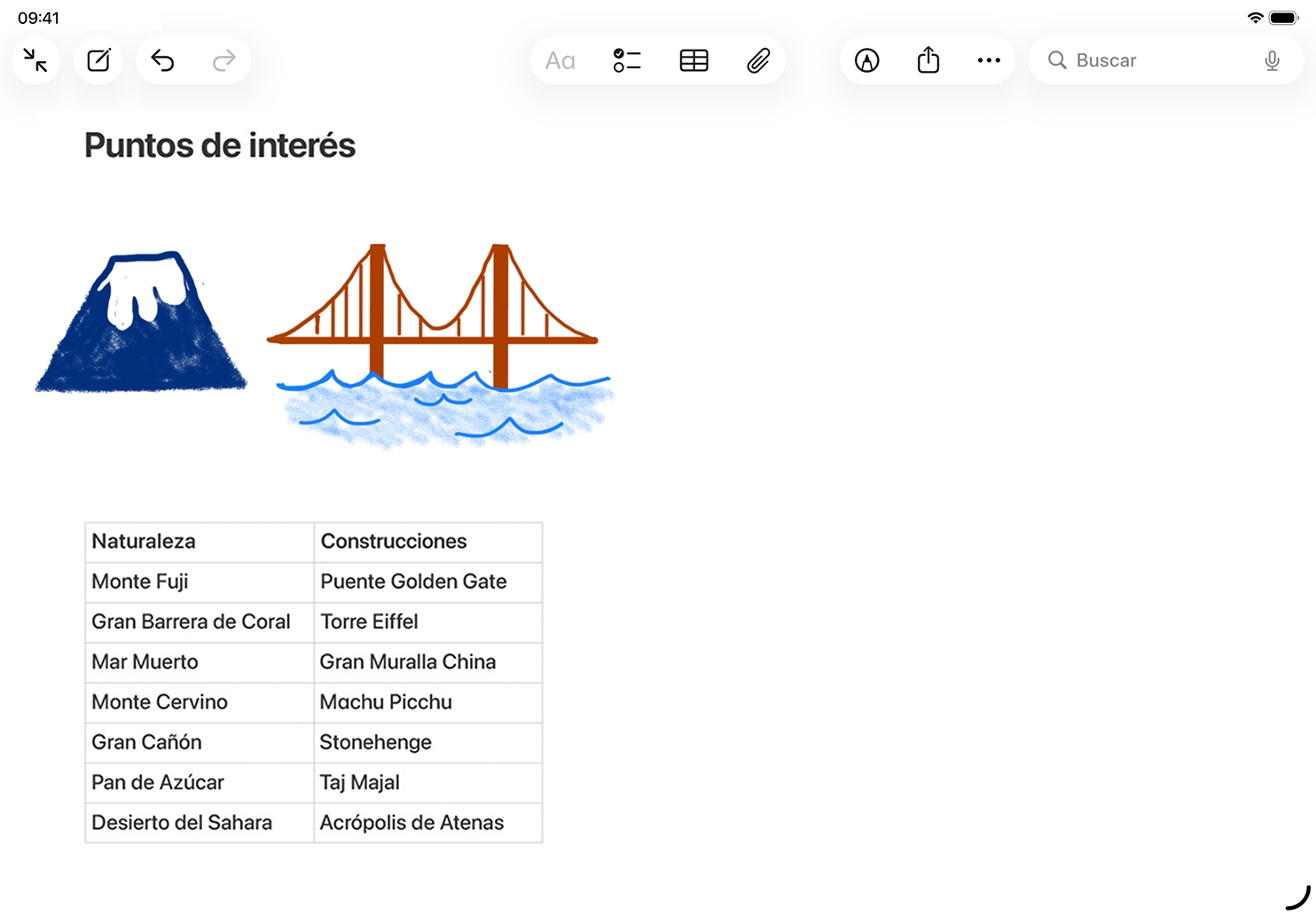Attach a file using the paperclip icon

point(758,60)
